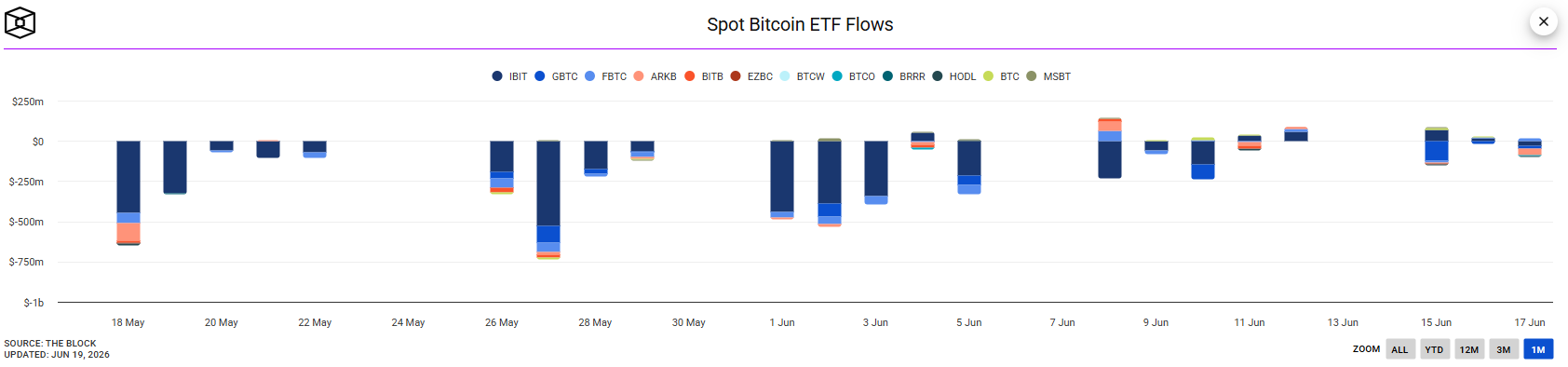Switch zoom to 12M
This screenshot has width=1568, height=367.
pyautogui.click(x=1469, y=349)
